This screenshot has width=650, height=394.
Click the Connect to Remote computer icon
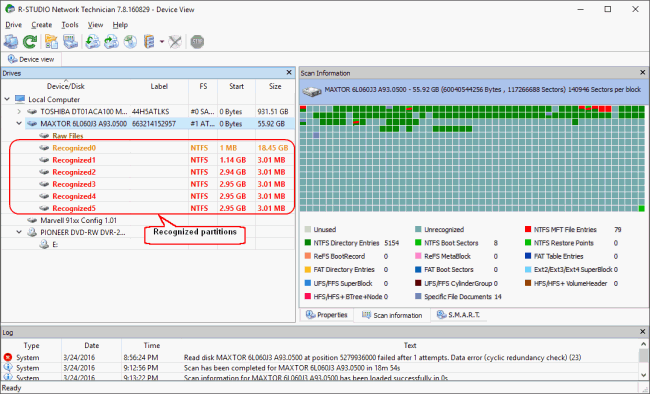11,42
